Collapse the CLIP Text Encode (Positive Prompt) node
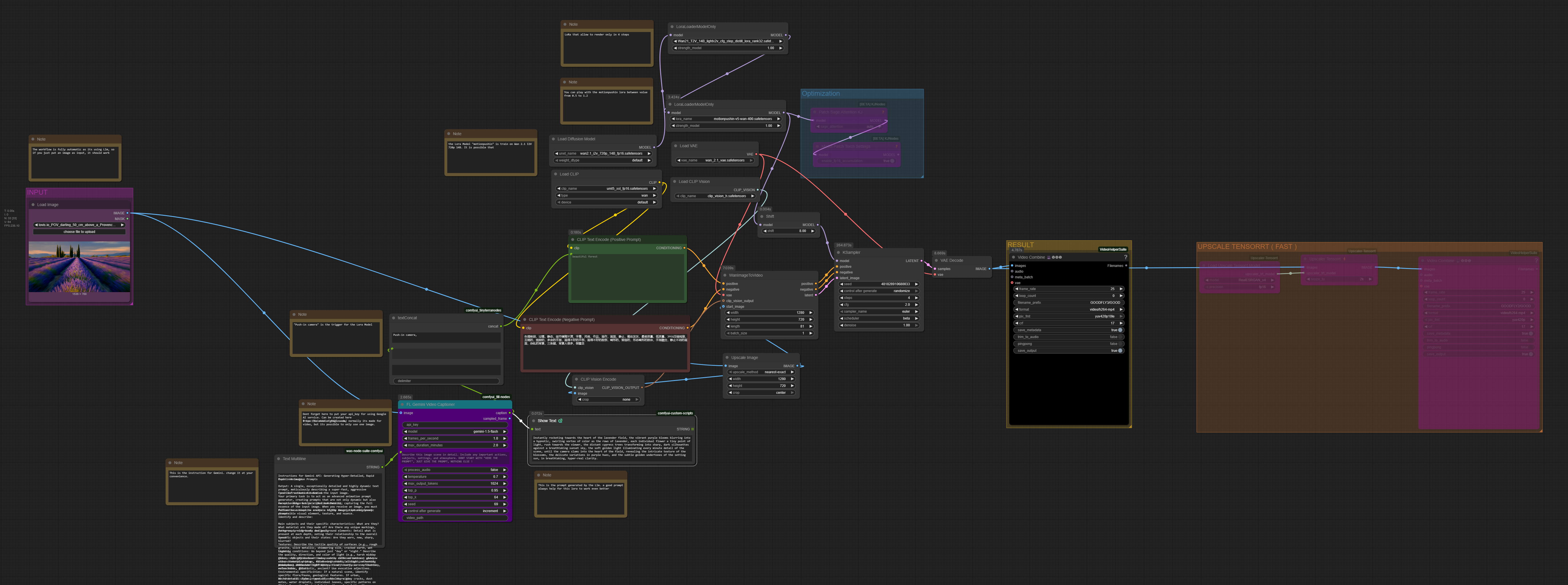 [573, 240]
